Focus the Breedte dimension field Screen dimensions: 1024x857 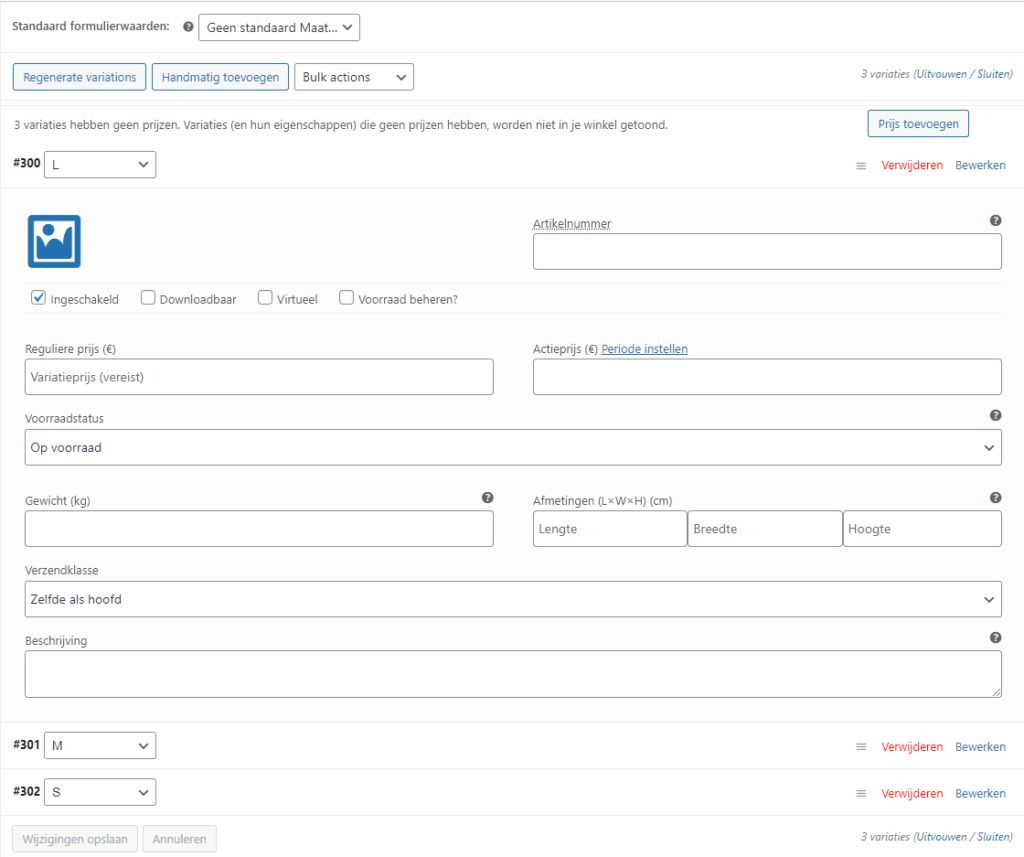765,528
